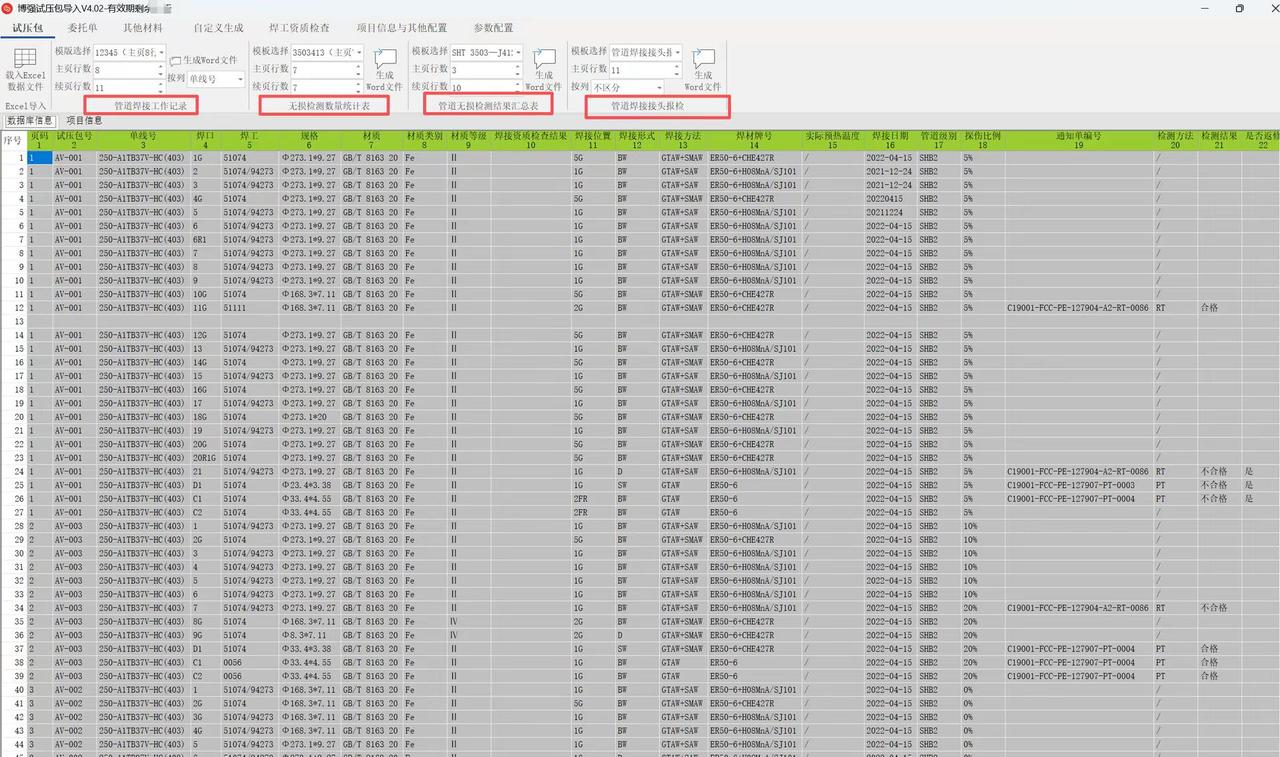
Task: Click 生成Word文件 icon in 管道焊接接头报检 group
Action: point(703,60)
